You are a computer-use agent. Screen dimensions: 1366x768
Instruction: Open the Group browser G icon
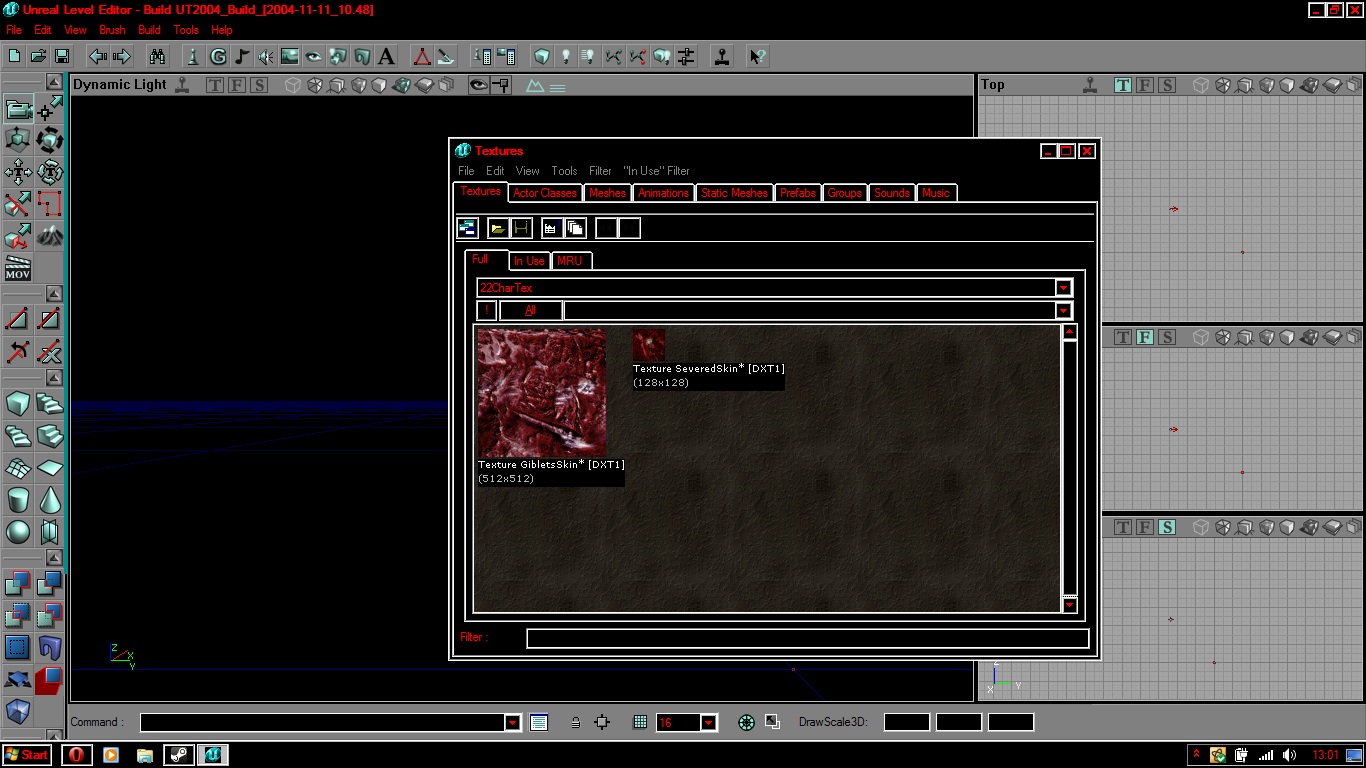(x=217, y=56)
